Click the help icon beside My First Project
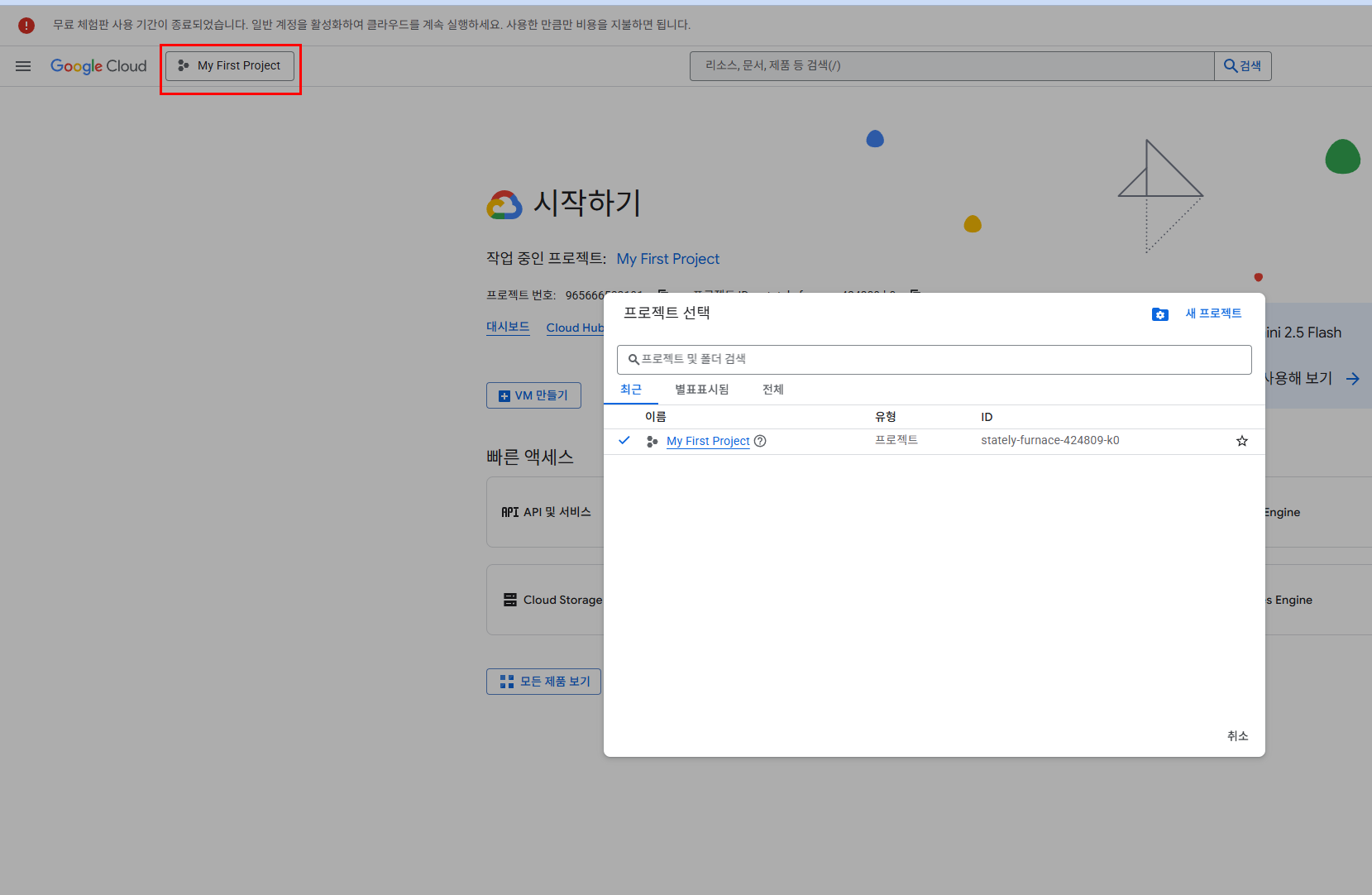This screenshot has width=1372, height=895. [x=760, y=441]
